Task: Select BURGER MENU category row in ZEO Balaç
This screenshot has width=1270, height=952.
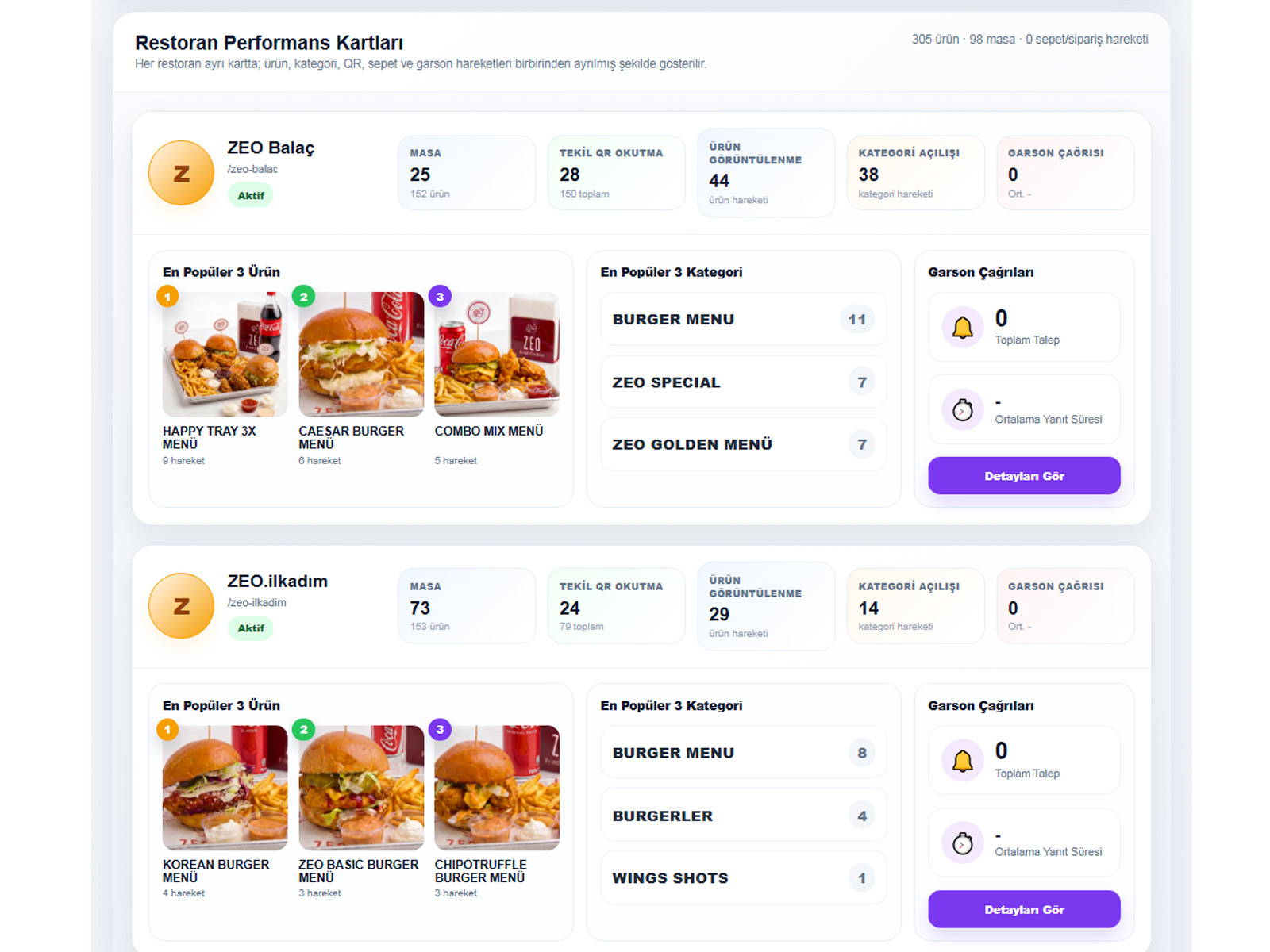Action: click(x=744, y=319)
